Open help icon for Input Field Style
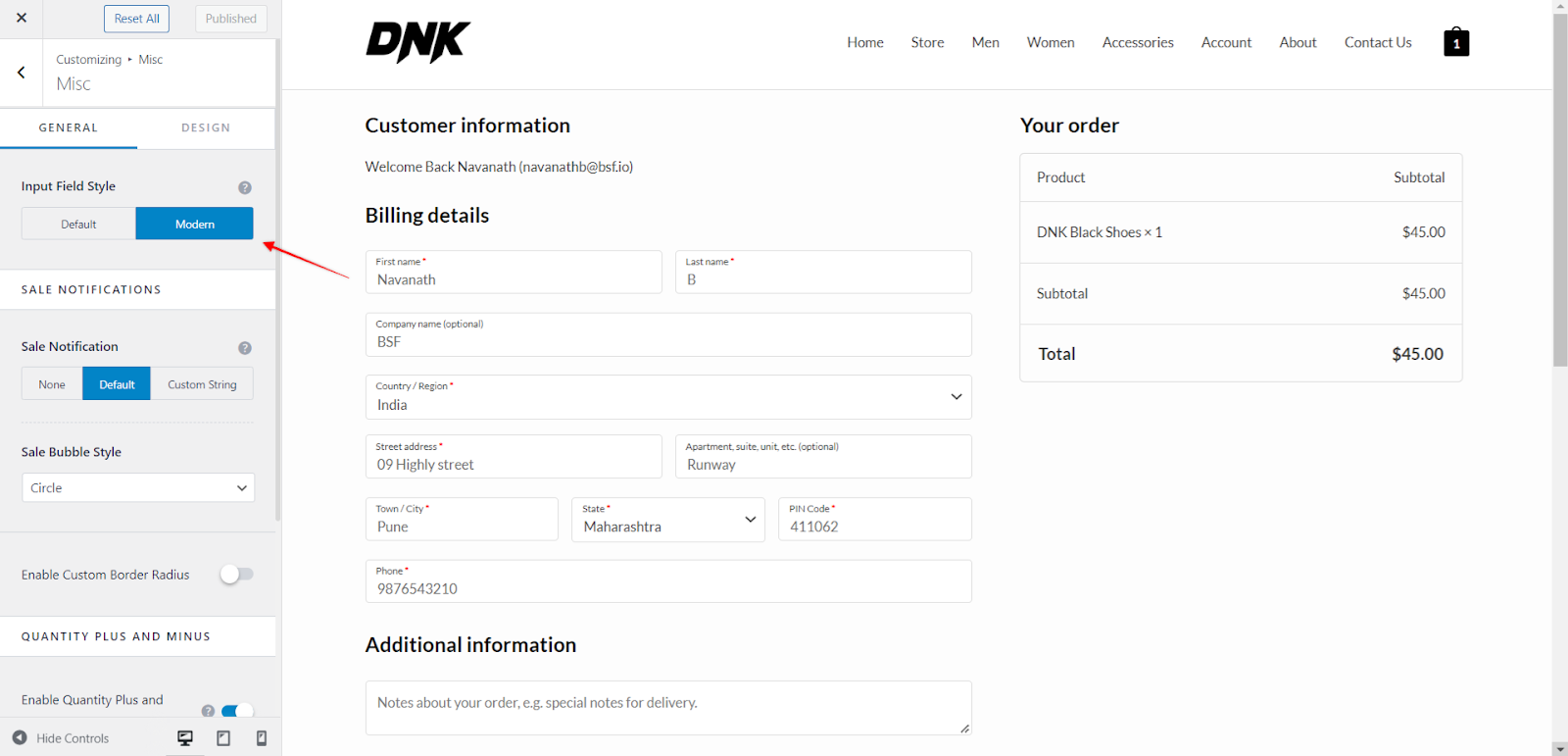 pyautogui.click(x=245, y=187)
